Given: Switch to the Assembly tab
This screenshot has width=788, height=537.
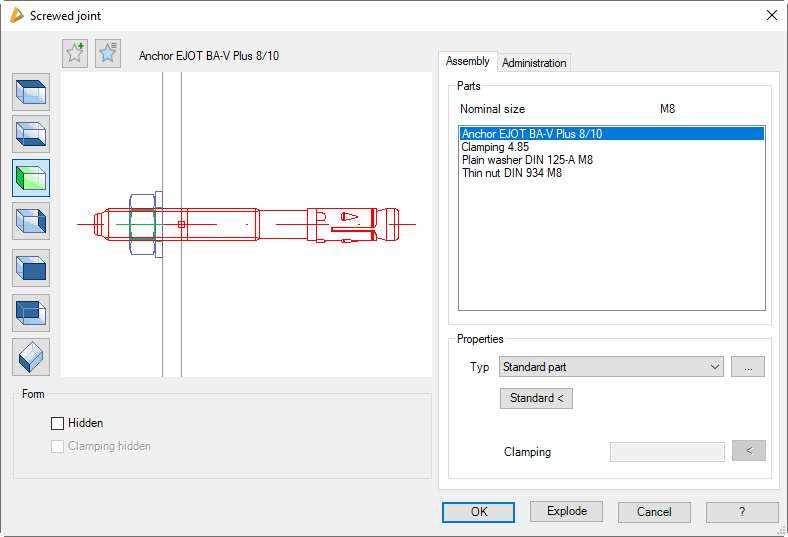Looking at the screenshot, I should (467, 62).
